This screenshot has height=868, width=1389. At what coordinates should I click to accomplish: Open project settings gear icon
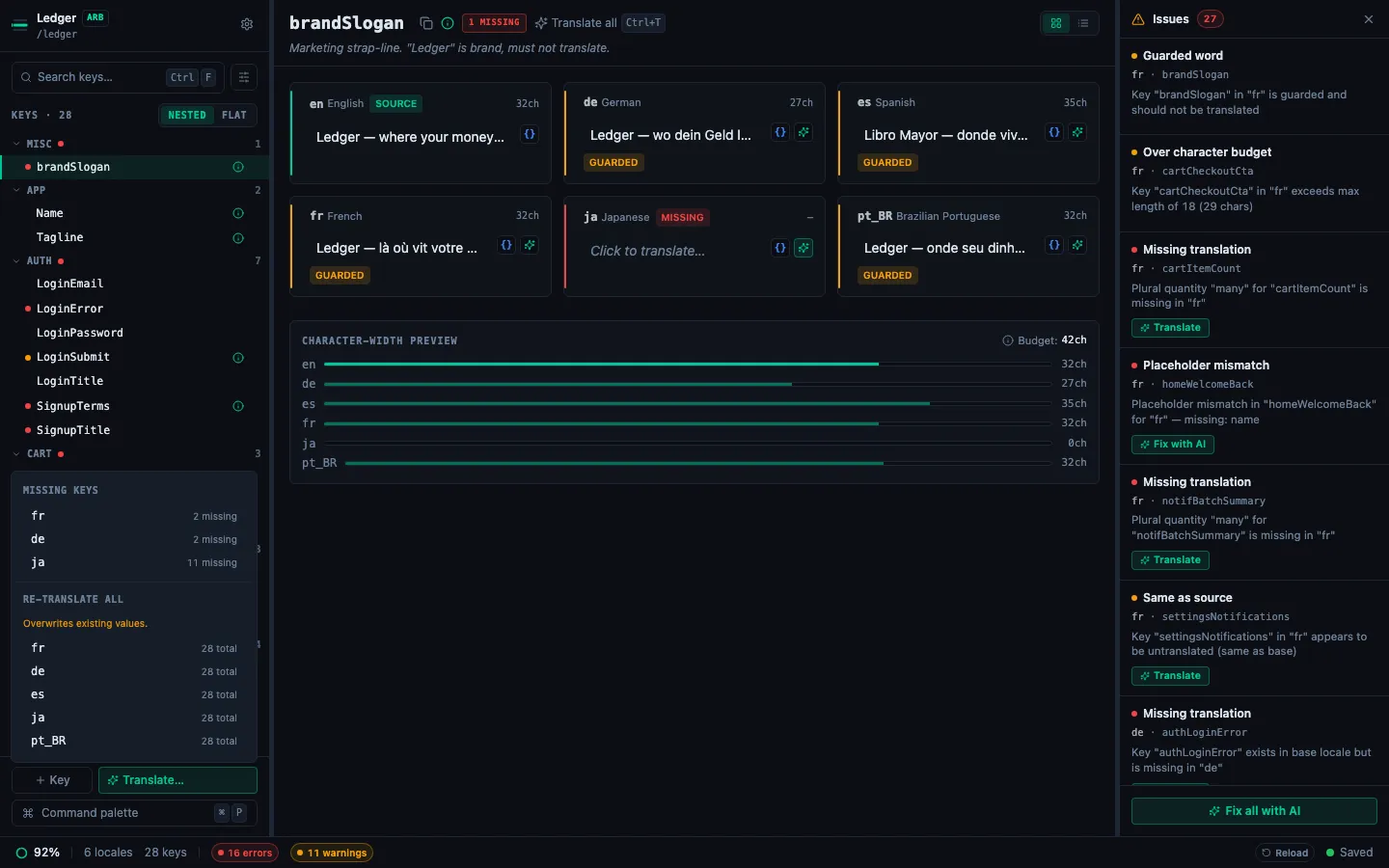(x=247, y=24)
